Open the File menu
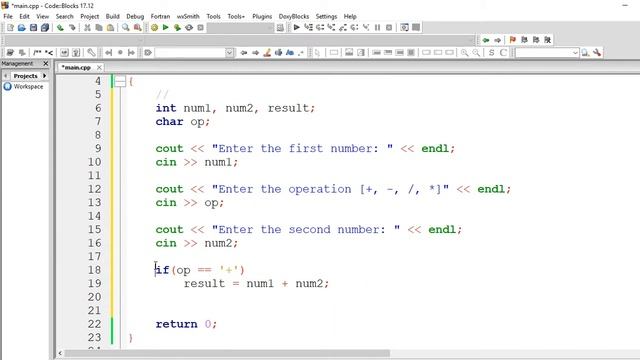 coord(8,16)
